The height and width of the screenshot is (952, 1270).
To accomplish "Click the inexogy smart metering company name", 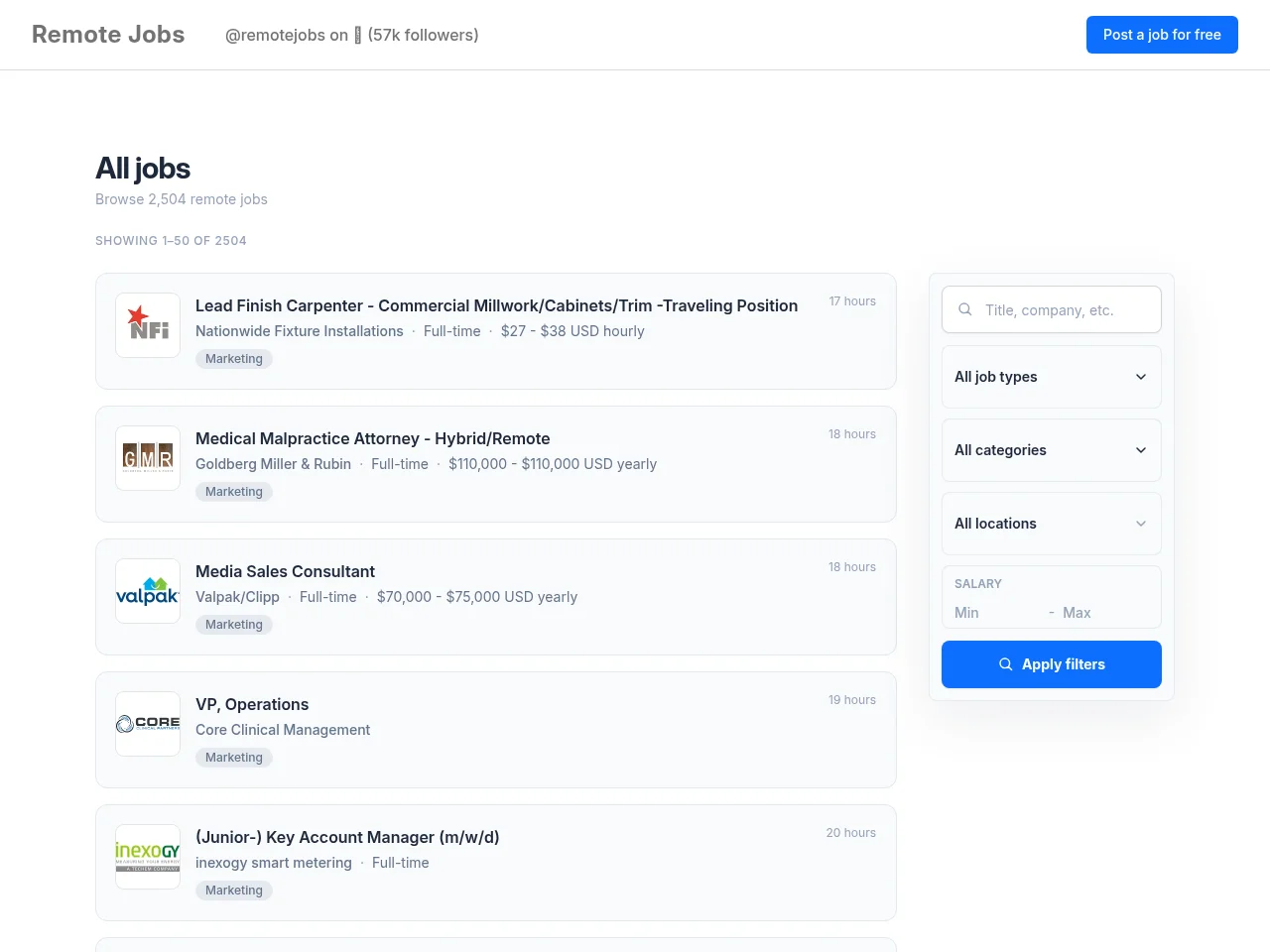I will (x=274, y=863).
